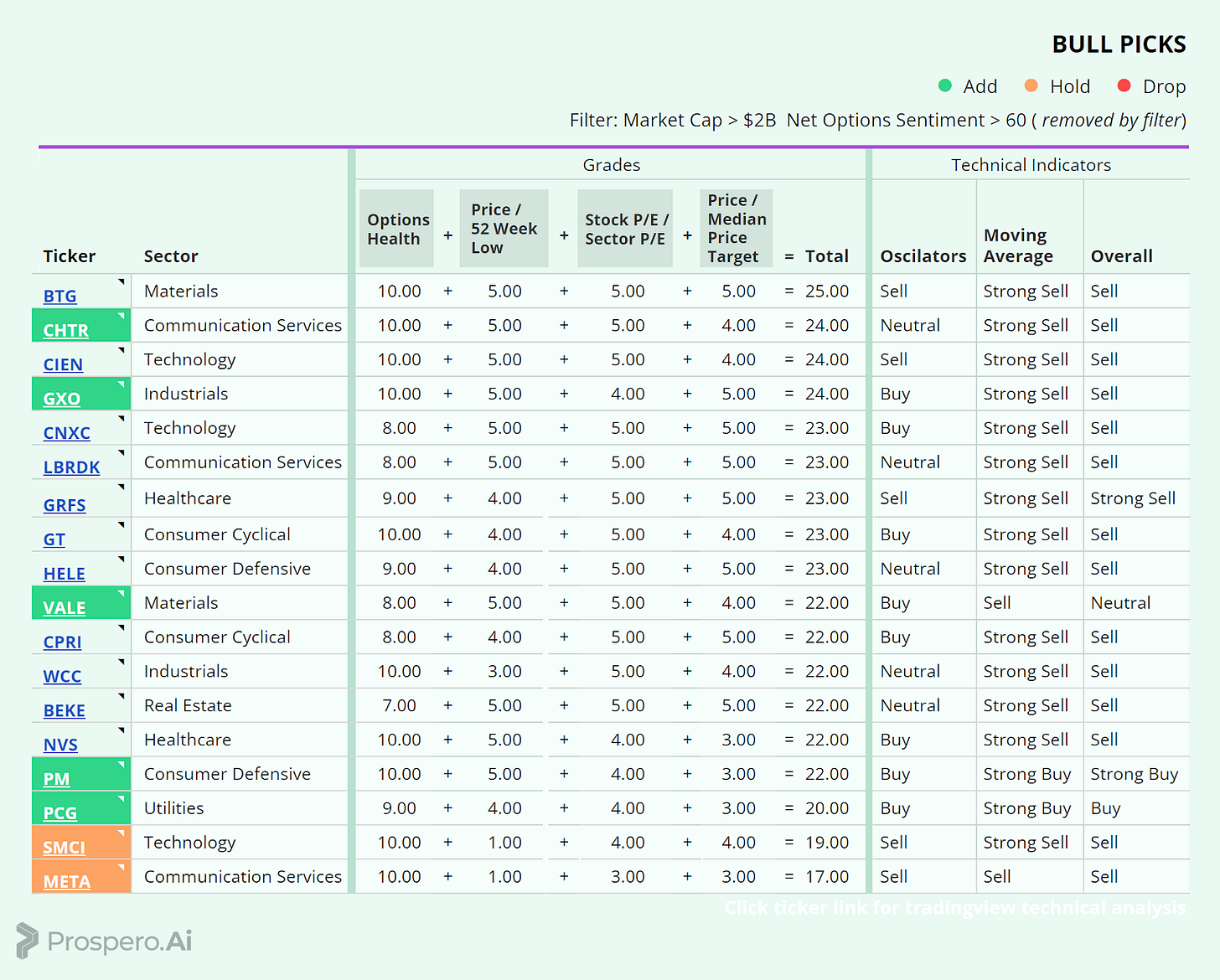Click the Overall column header
Image resolution: width=1220 pixels, height=980 pixels.
point(1121,256)
